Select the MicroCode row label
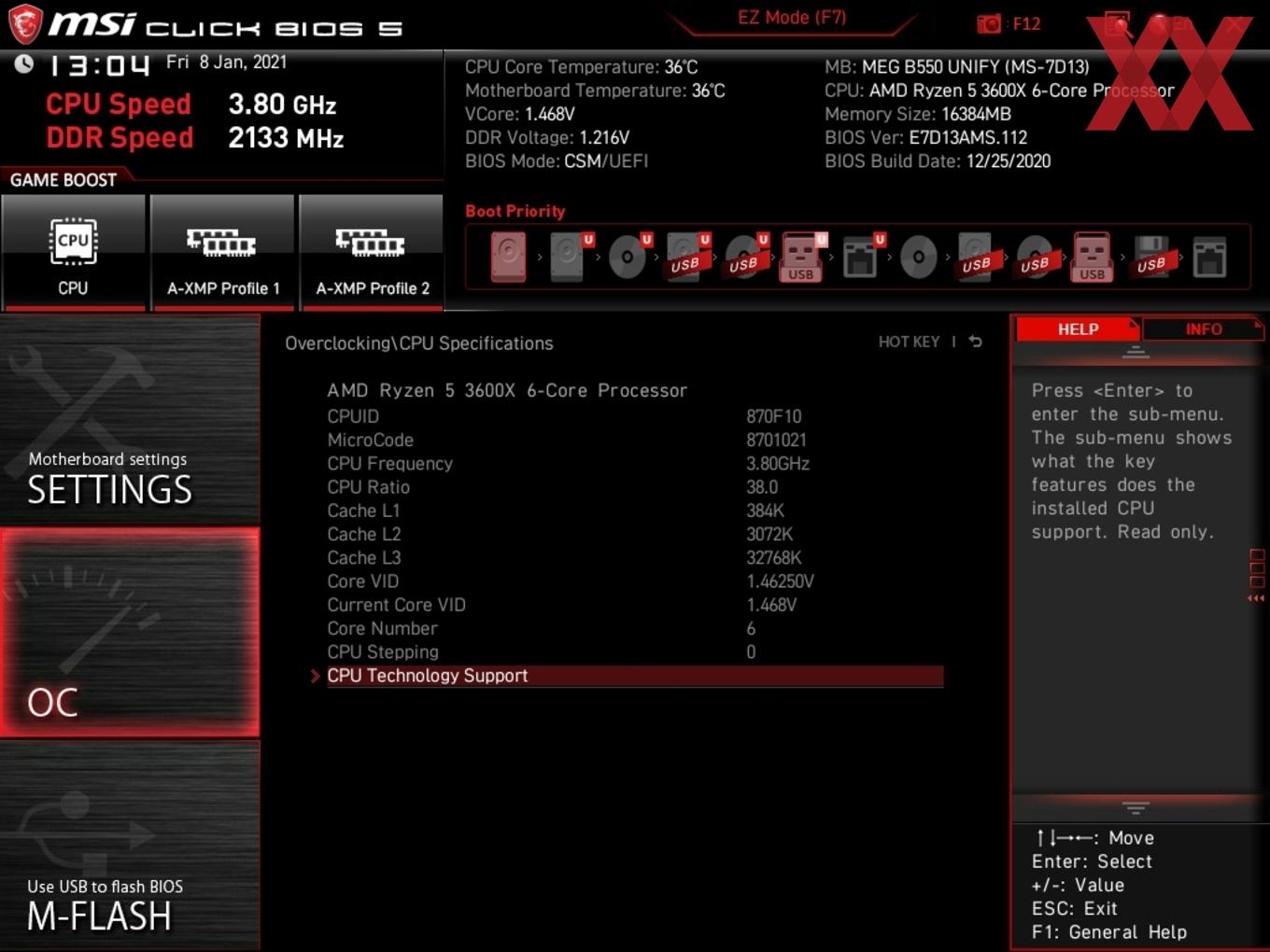The image size is (1270, 952). 370,440
